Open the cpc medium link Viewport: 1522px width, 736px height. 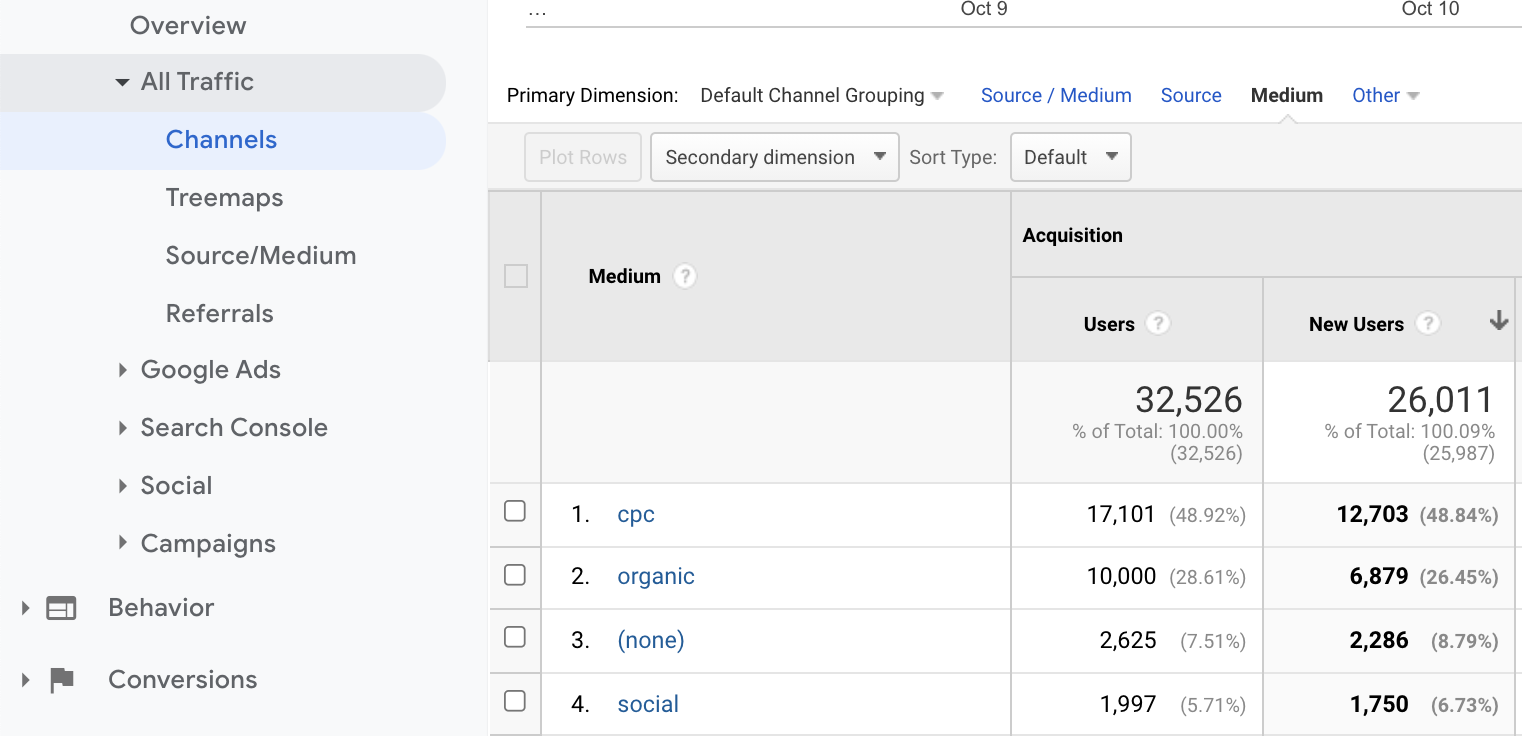(636, 514)
